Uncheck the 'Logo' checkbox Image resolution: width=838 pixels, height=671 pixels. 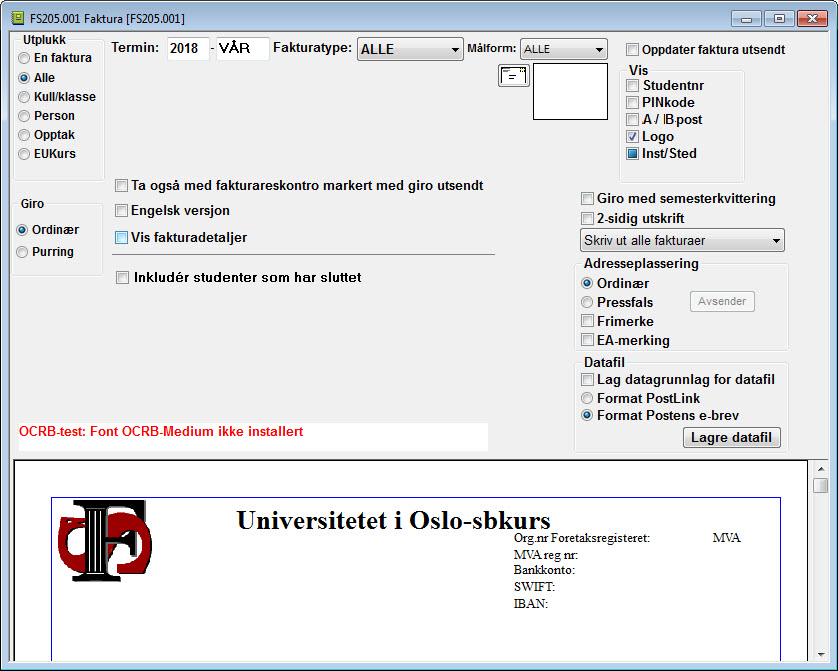633,137
